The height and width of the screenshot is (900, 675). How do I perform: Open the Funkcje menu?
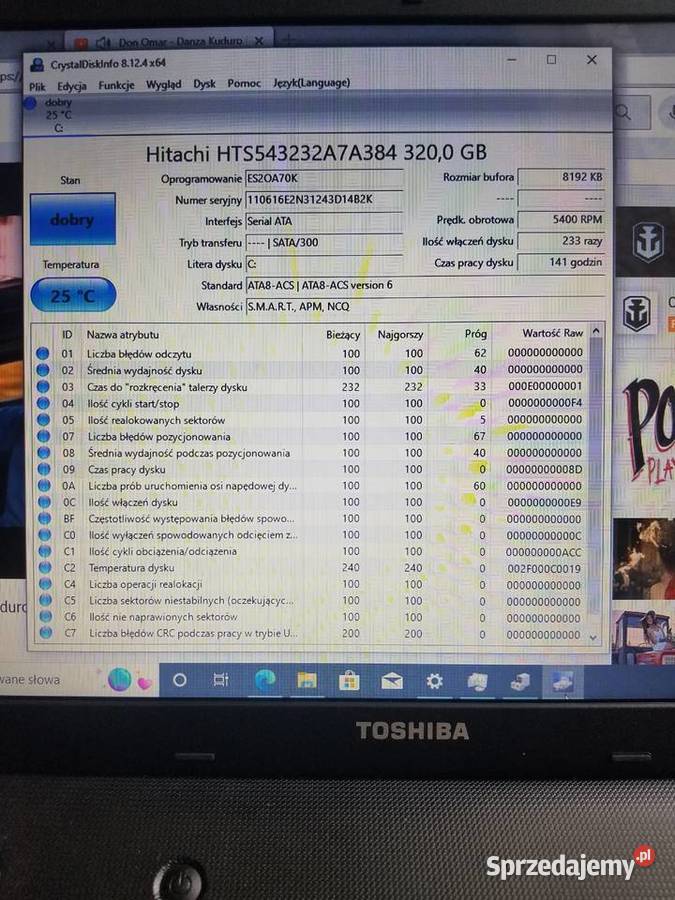tap(116, 86)
